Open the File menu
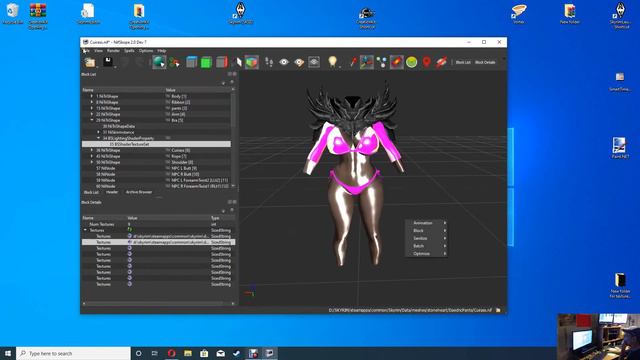Image resolution: width=640 pixels, height=360 pixels. point(86,51)
